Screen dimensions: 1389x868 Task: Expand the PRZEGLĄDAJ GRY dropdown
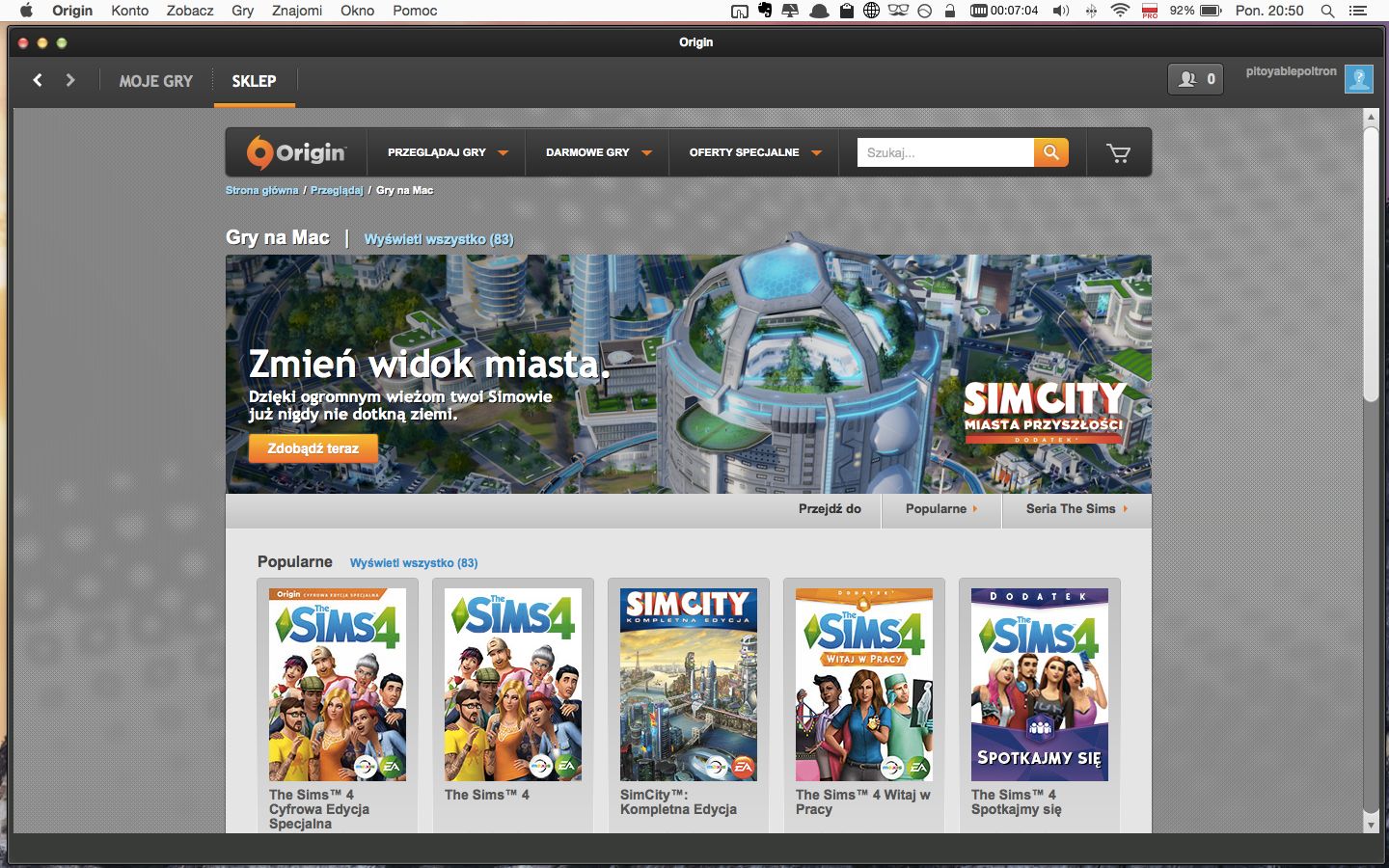[448, 152]
